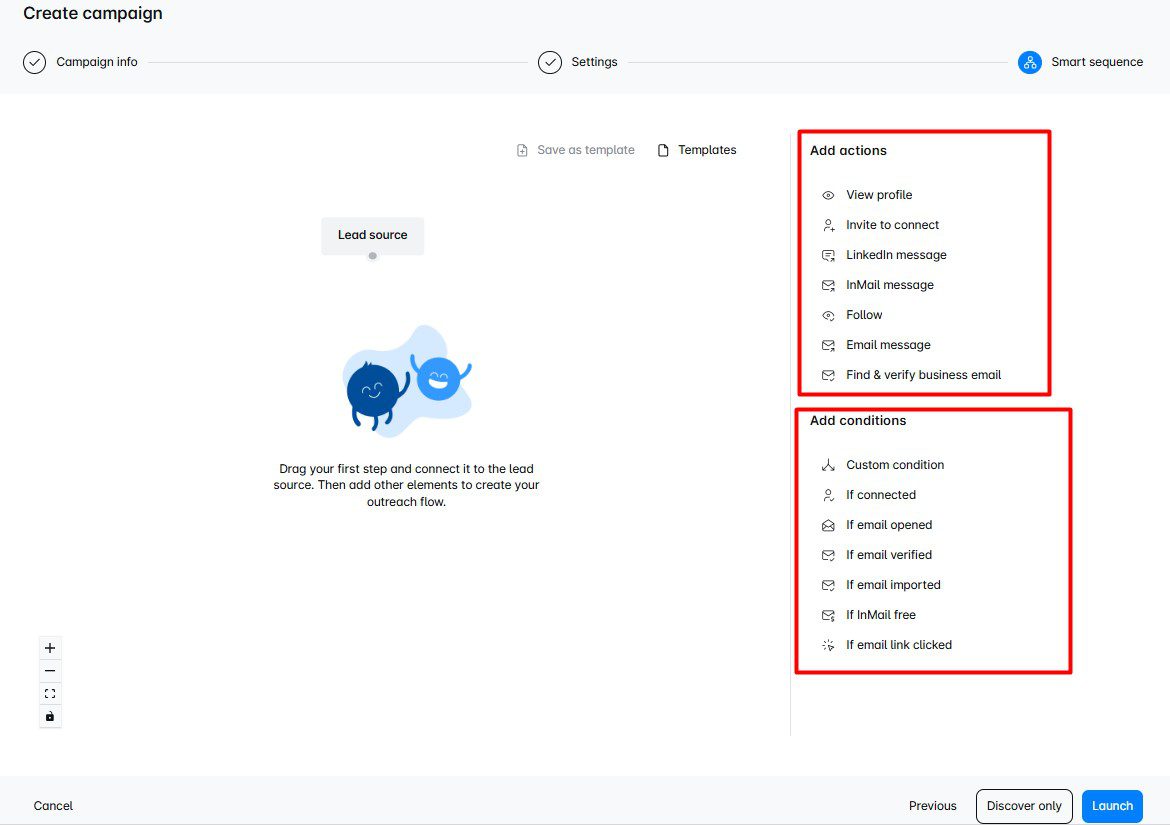
Task: Click the Lead source connector dot
Action: pyautogui.click(x=372, y=256)
